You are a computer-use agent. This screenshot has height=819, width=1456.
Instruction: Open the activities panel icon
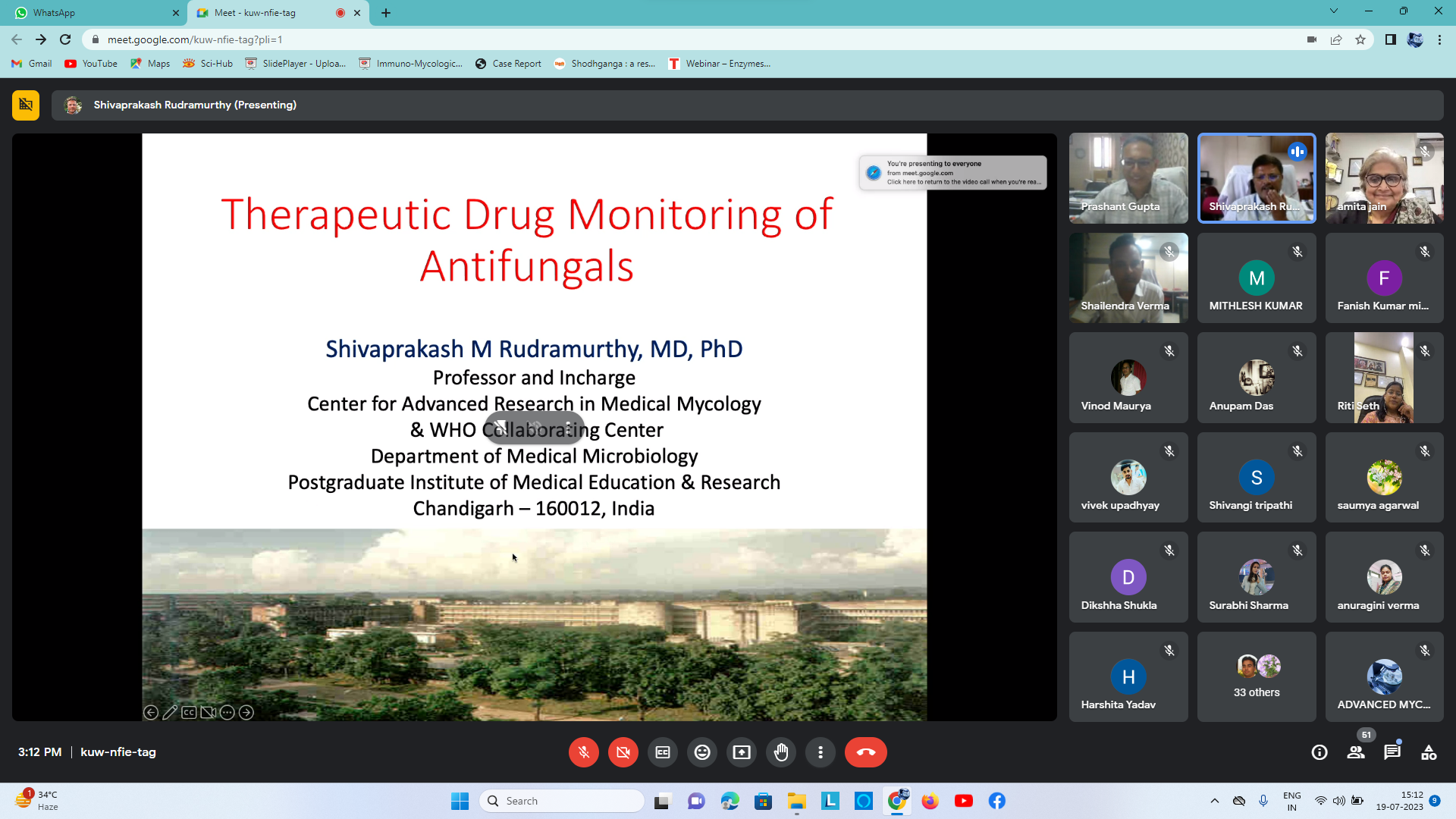[x=1429, y=752]
